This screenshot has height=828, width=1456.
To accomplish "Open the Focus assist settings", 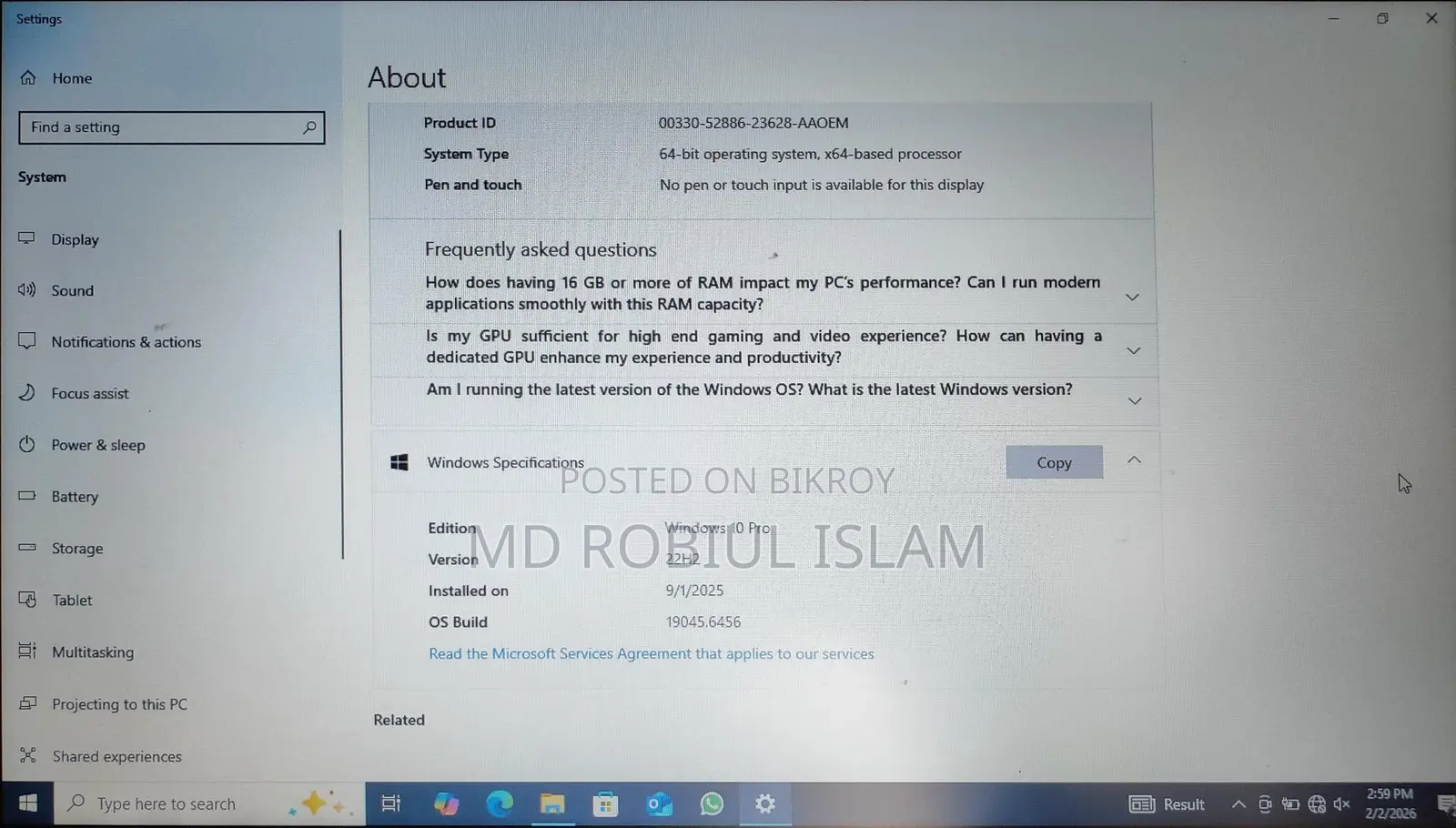I will 89,393.
